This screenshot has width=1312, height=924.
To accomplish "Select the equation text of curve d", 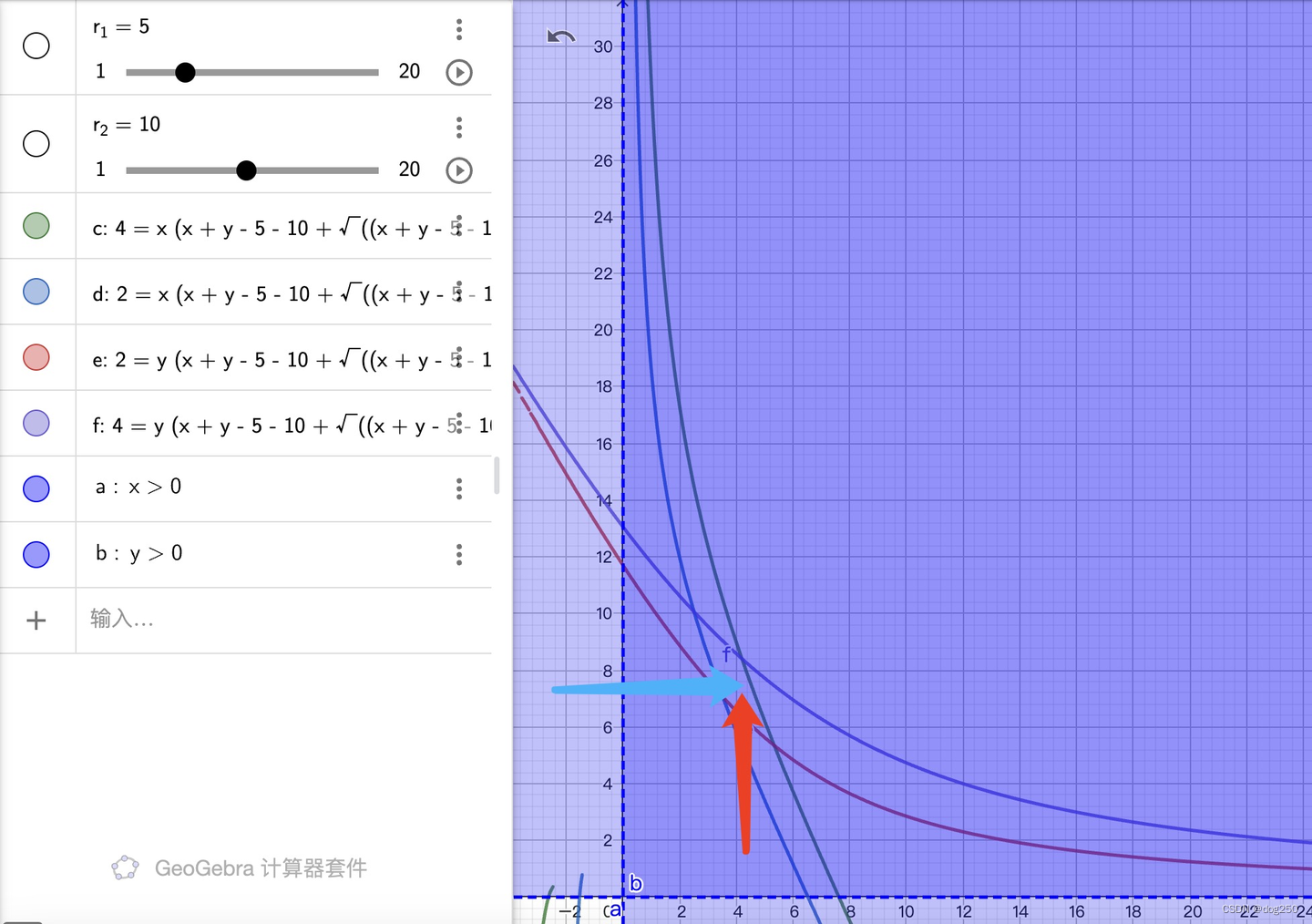I will point(292,293).
